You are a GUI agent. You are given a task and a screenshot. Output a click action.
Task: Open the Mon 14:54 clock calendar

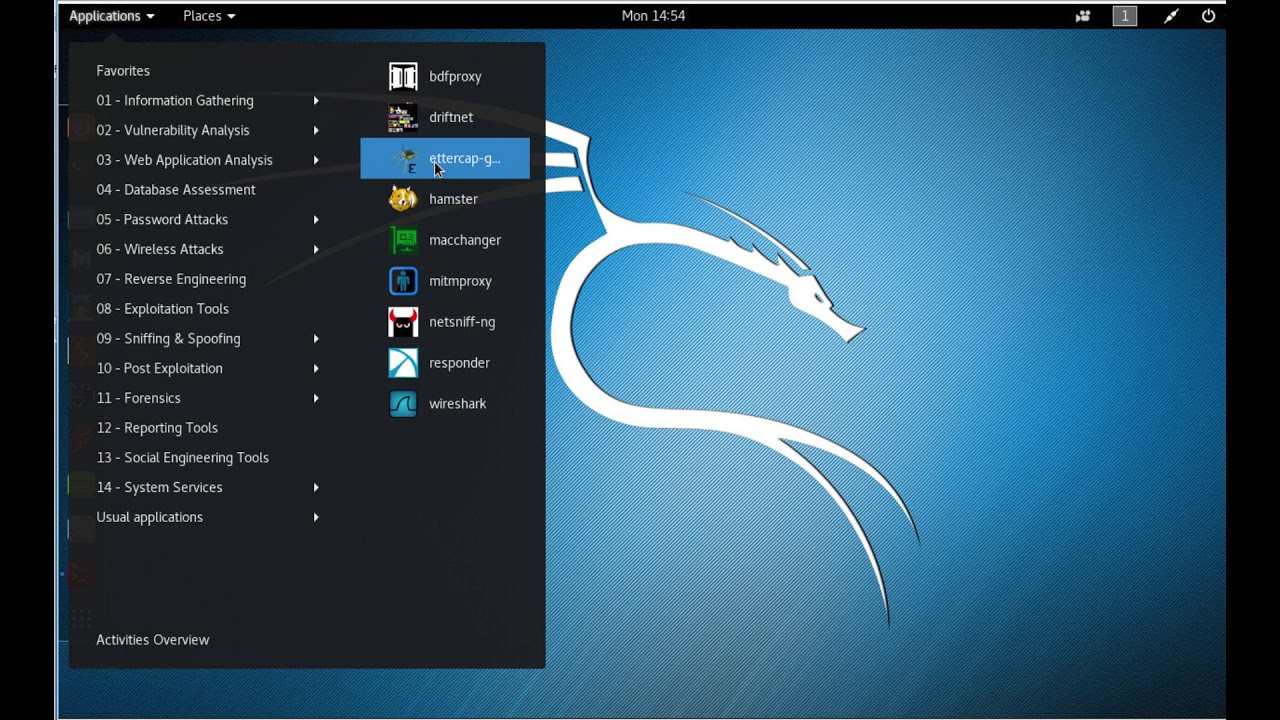coord(653,16)
